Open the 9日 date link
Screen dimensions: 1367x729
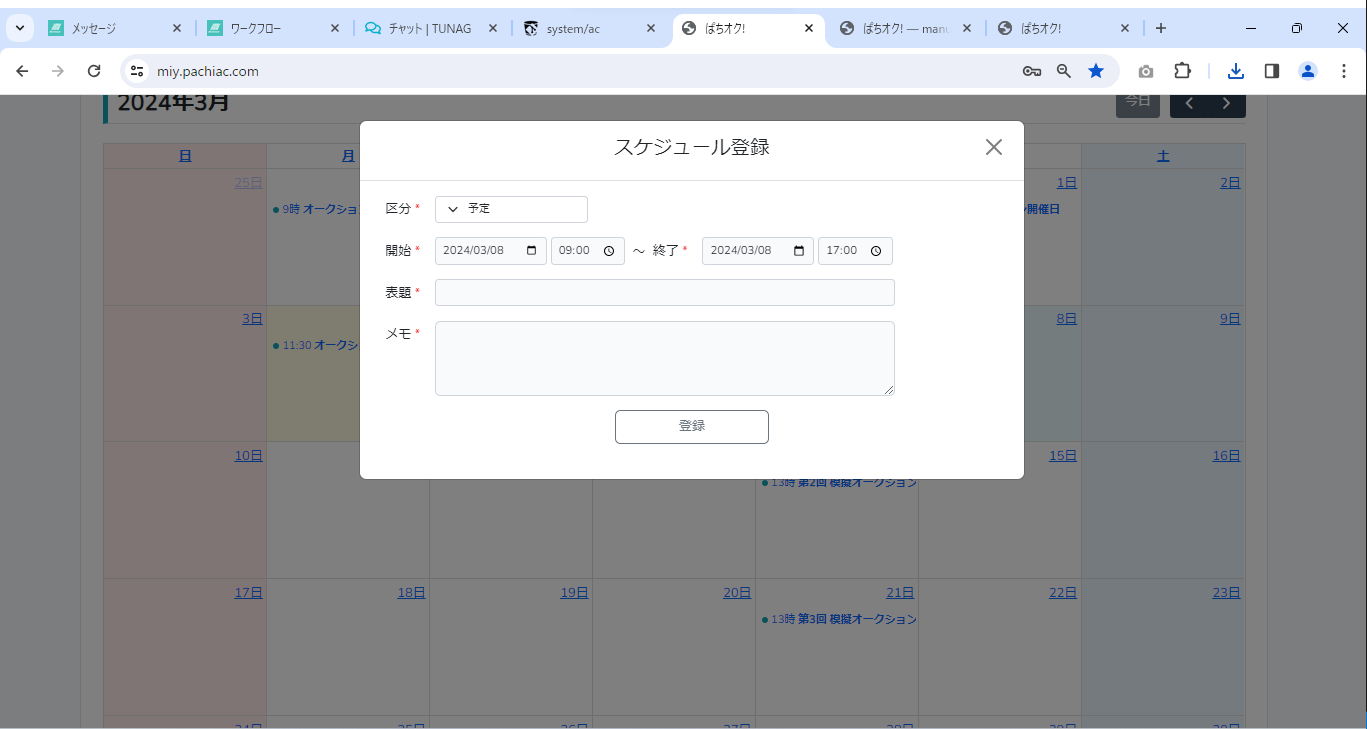1230,318
